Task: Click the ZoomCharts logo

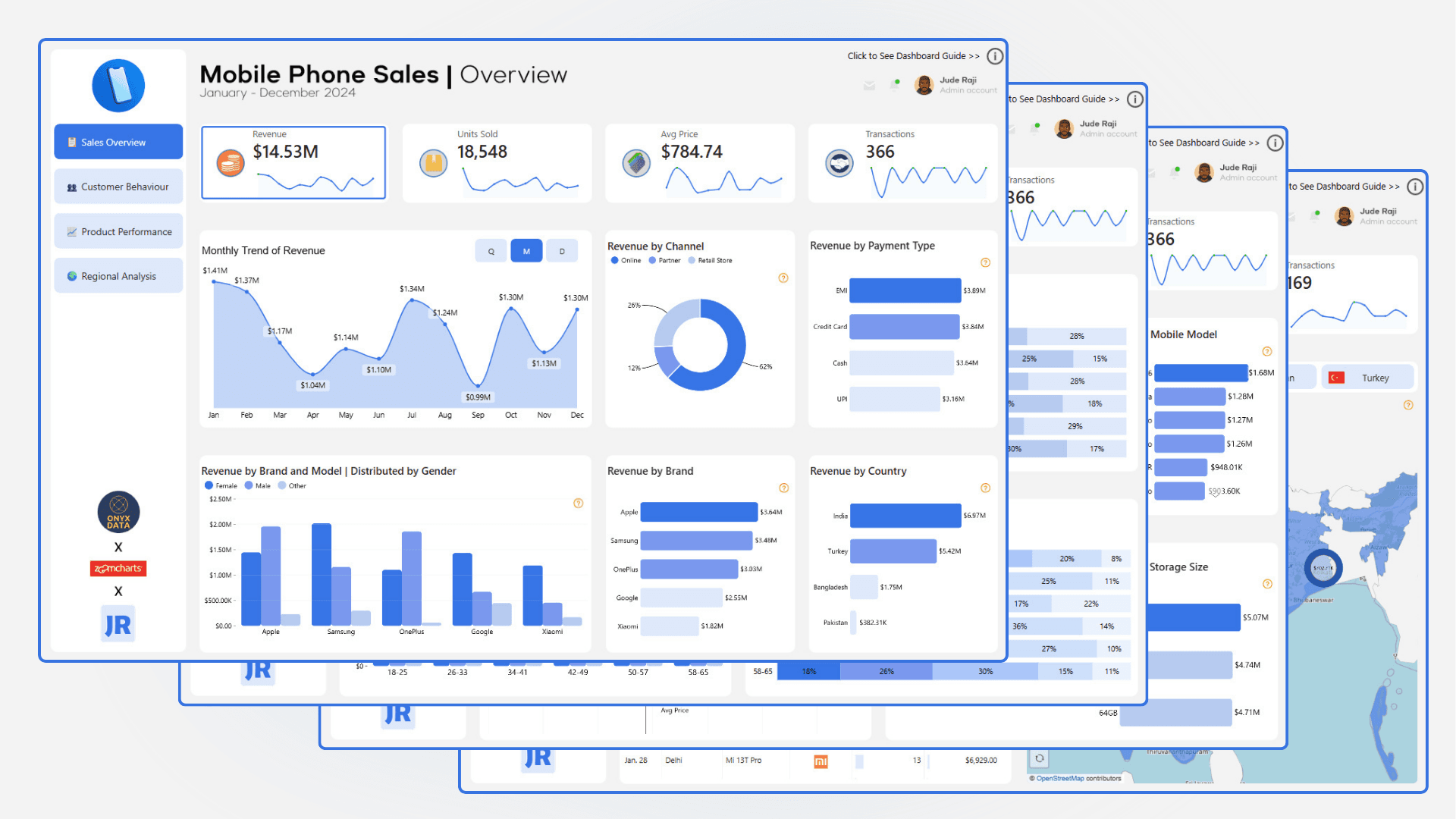Action: pyautogui.click(x=118, y=569)
